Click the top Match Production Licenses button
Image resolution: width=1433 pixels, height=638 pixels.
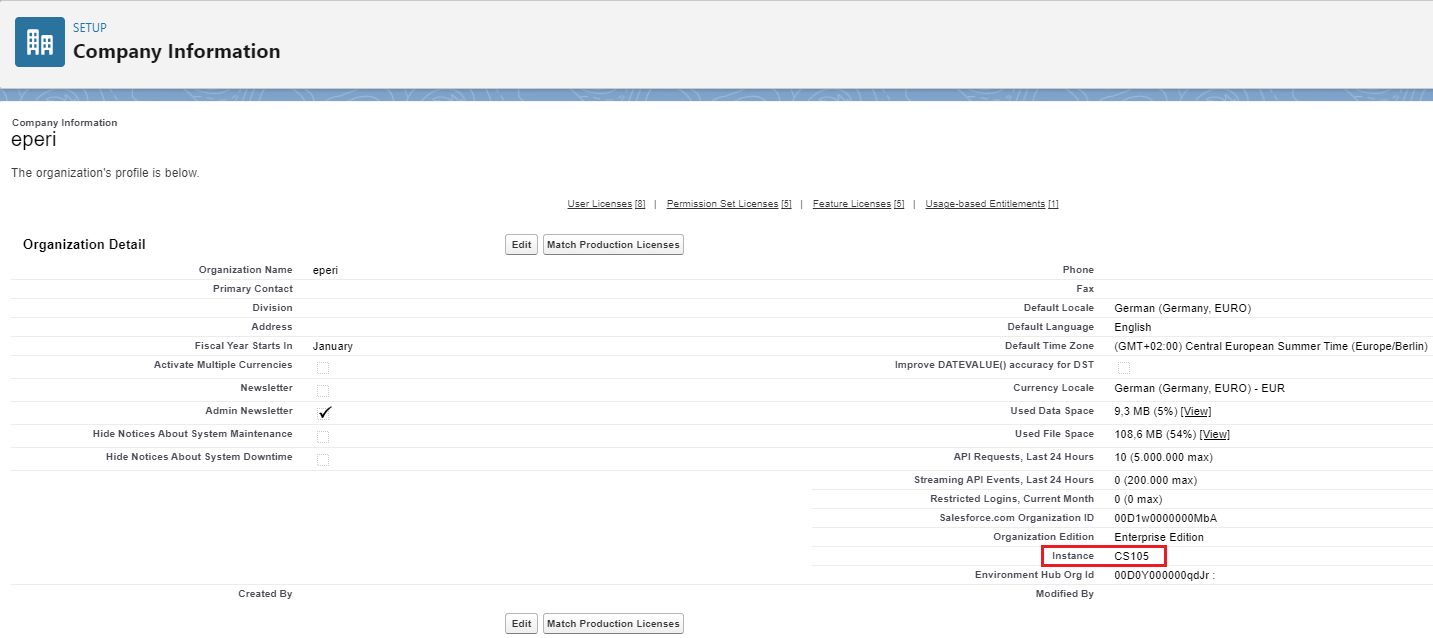[x=614, y=245]
